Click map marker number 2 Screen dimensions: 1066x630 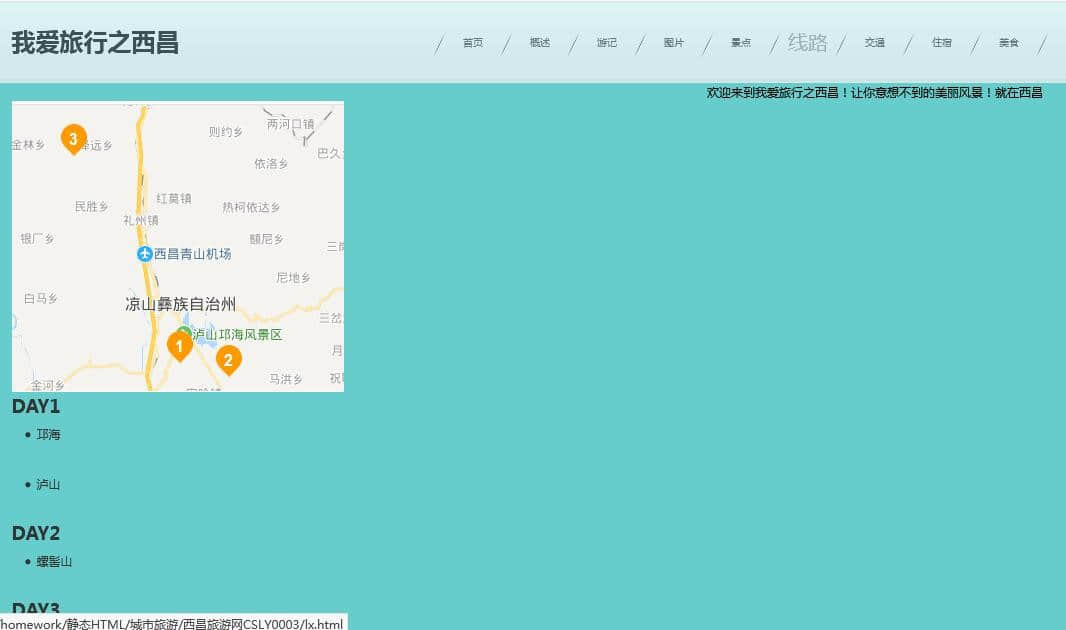click(229, 359)
